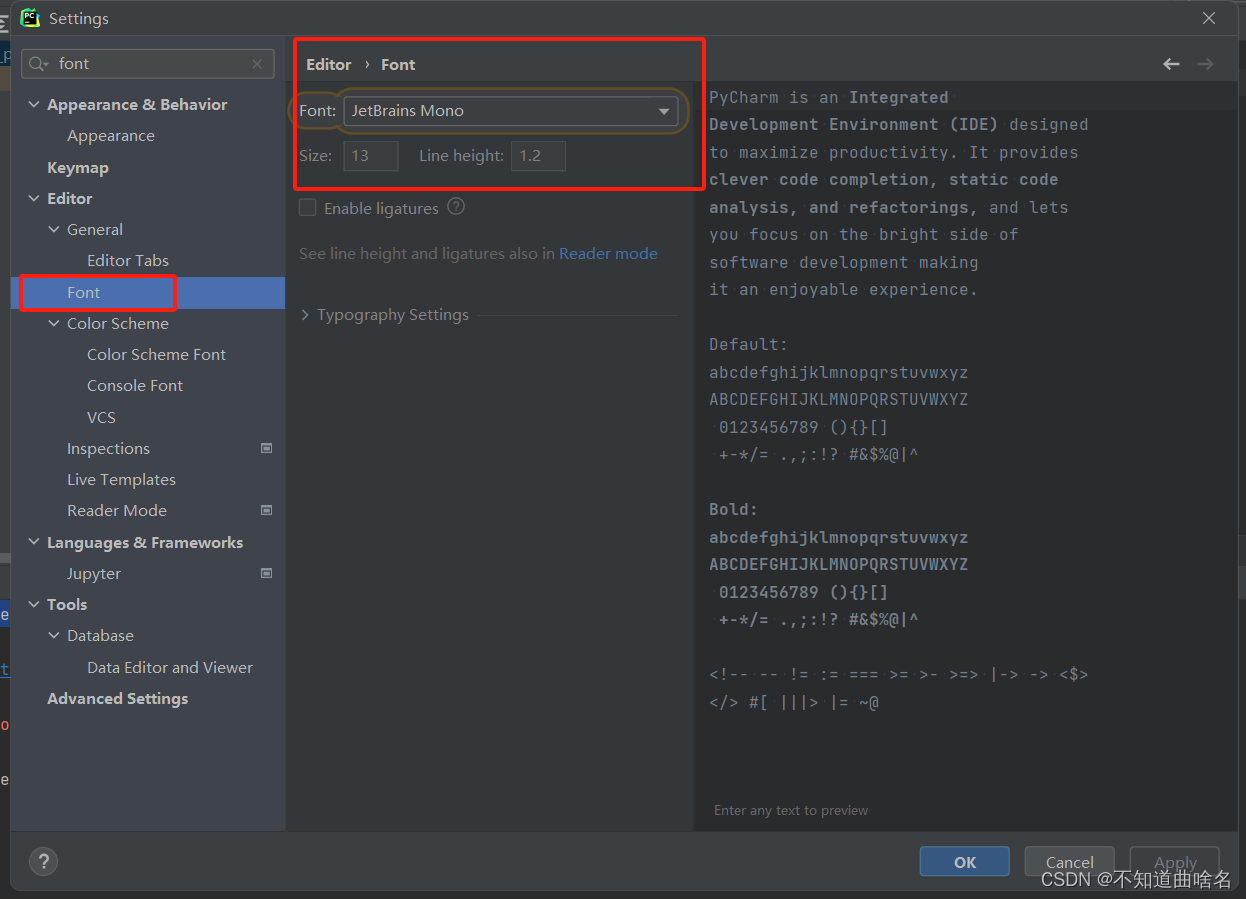Viewport: 1246px width, 899px height.
Task: Collapse the Languages & Frameworks tree node
Action: pyautogui.click(x=34, y=543)
